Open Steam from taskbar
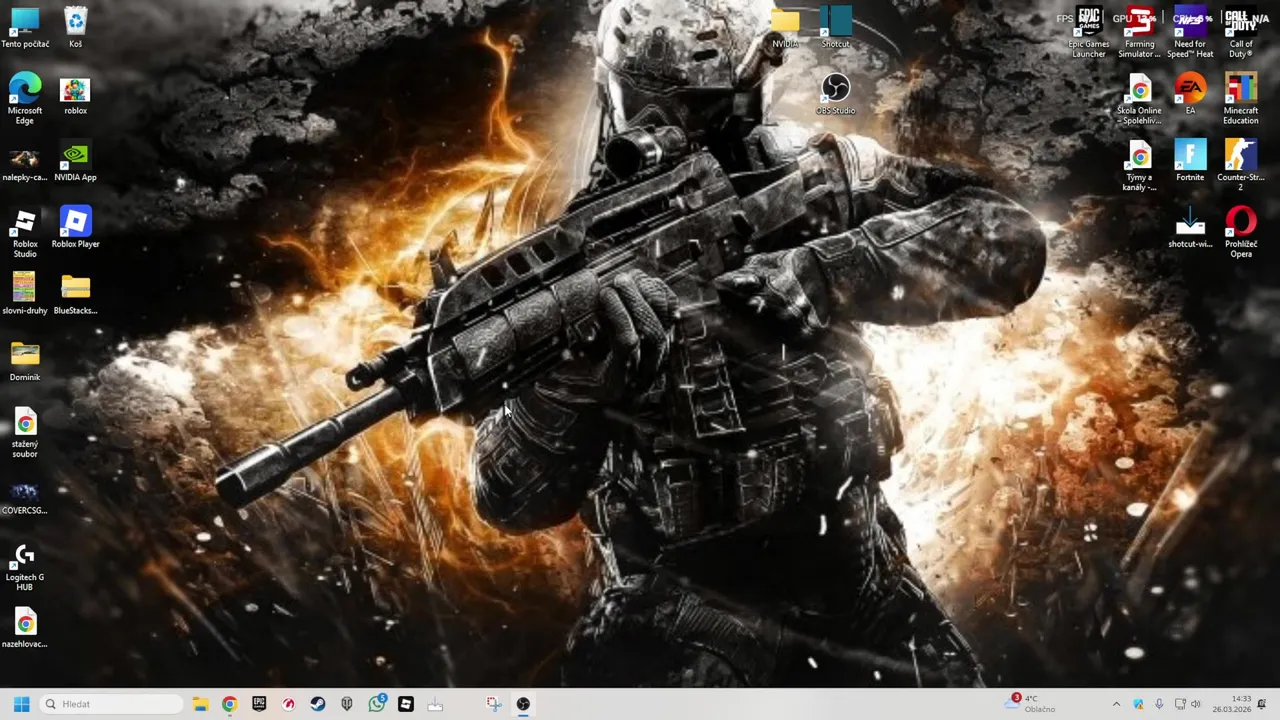This screenshot has width=1280, height=720. (x=317, y=704)
